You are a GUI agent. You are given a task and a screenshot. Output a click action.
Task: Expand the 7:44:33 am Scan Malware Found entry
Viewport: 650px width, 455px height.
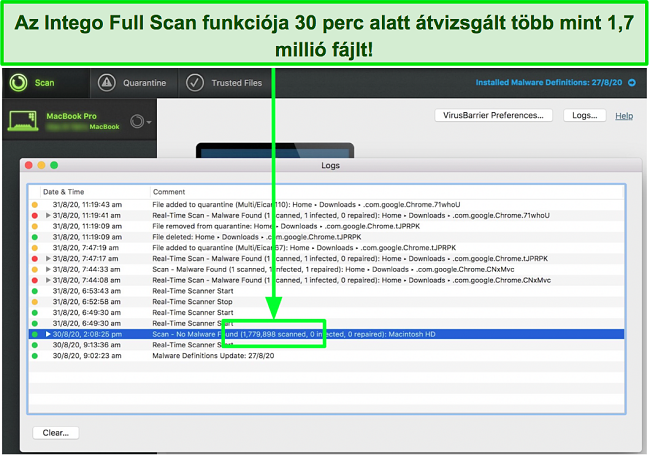tap(47, 269)
